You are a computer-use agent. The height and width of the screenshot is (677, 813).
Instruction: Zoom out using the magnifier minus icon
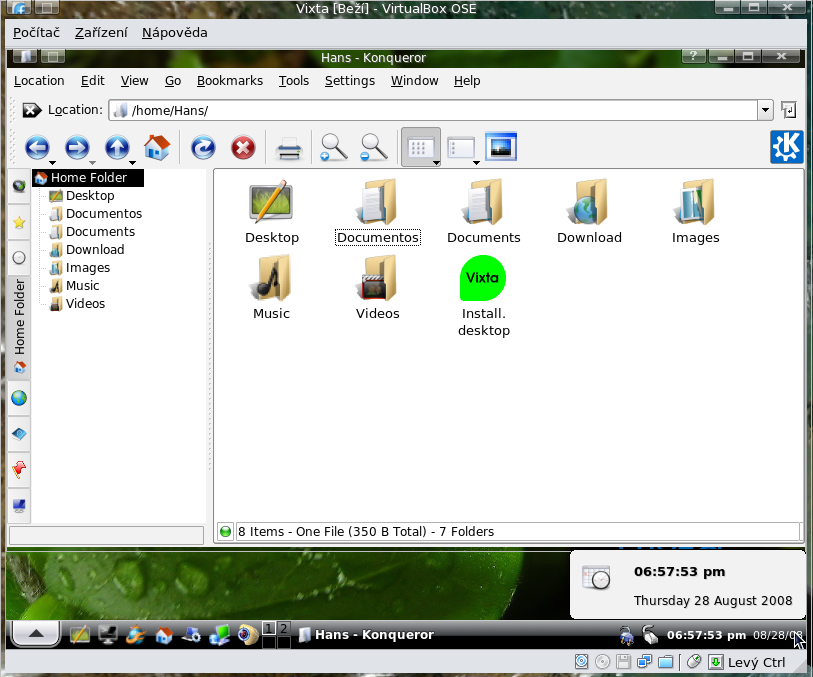point(374,148)
